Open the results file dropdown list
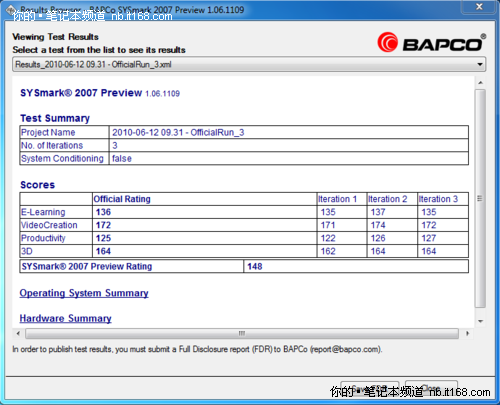This screenshot has height=405, width=500. (x=249, y=64)
